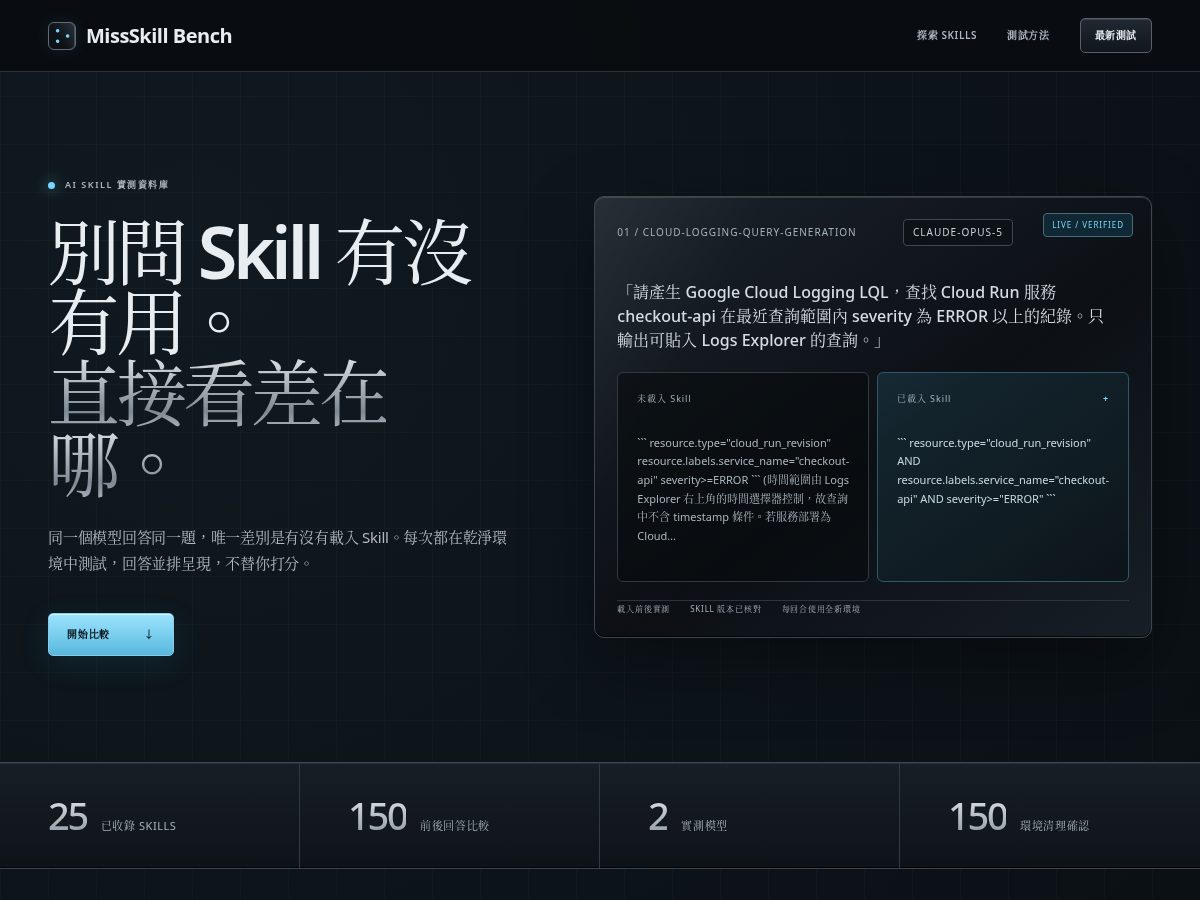Click the 01 / CLOUD-LOGGING-QUERY-GENERATION label
Screen dimensions: 1200x900
[x=736, y=232]
